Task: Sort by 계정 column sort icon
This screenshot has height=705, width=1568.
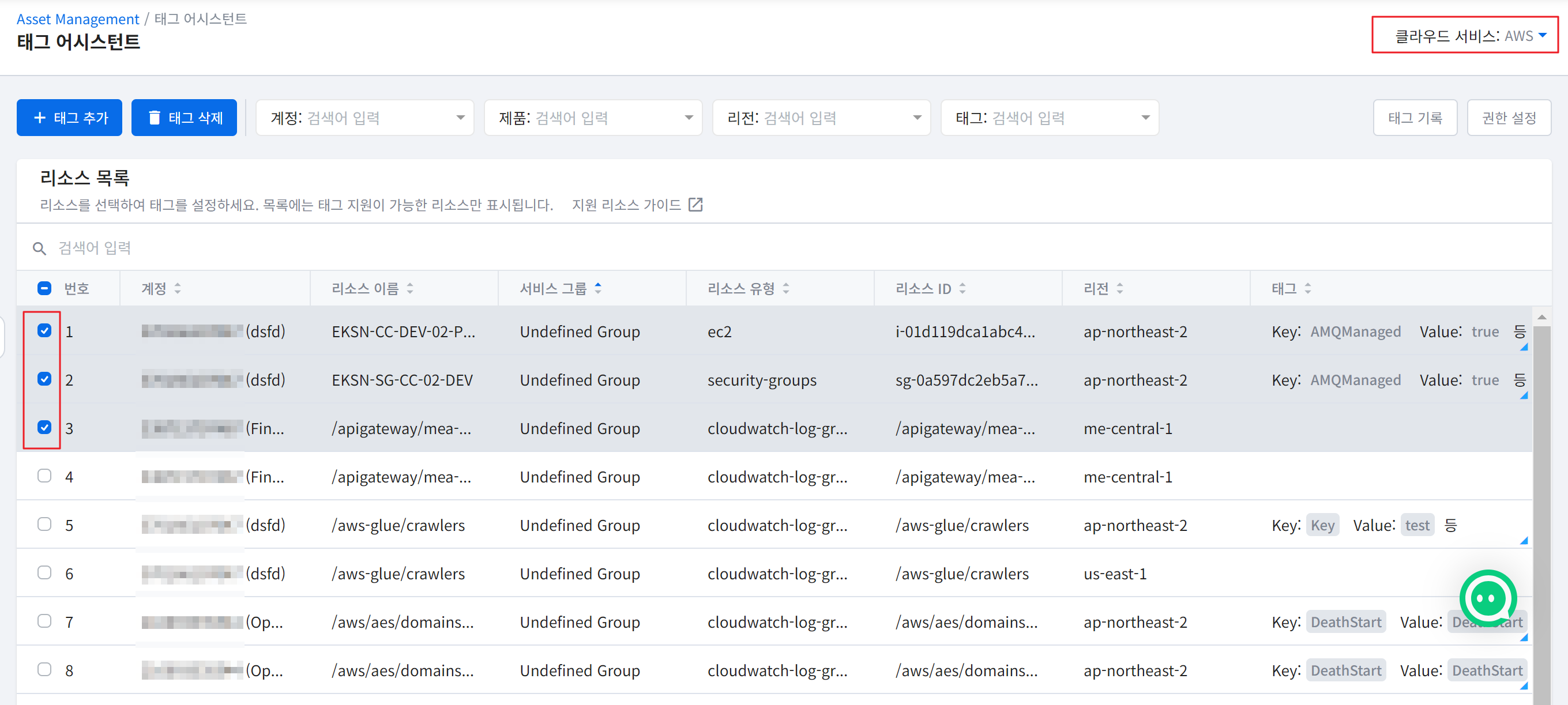Action: click(178, 288)
